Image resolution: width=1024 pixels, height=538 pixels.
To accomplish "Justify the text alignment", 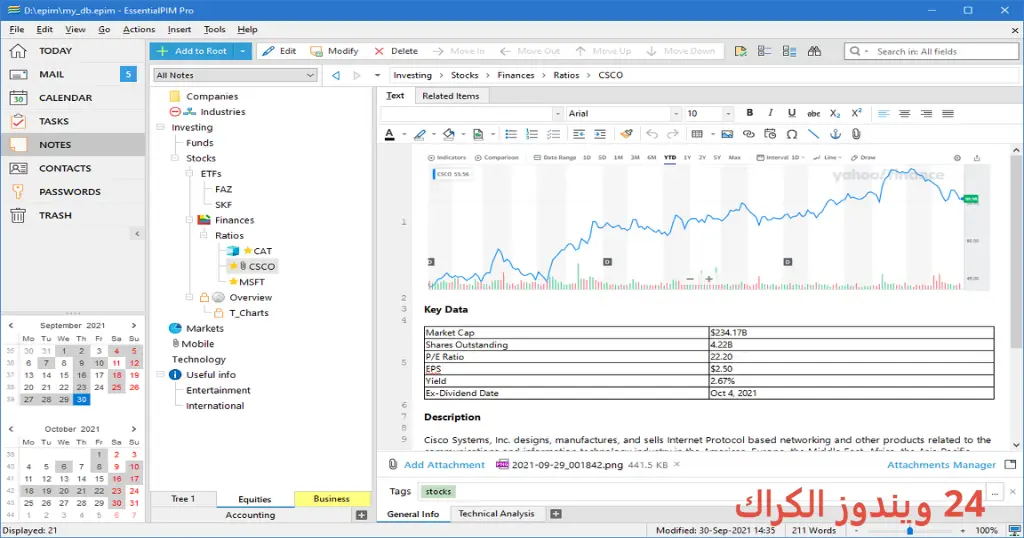I will 948,113.
